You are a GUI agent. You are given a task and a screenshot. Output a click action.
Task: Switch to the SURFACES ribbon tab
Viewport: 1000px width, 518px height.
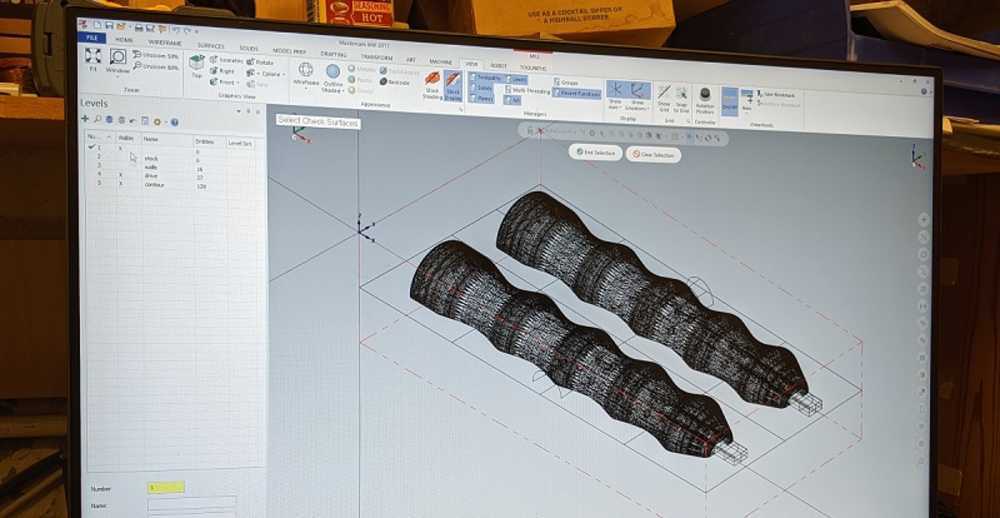pyautogui.click(x=211, y=46)
